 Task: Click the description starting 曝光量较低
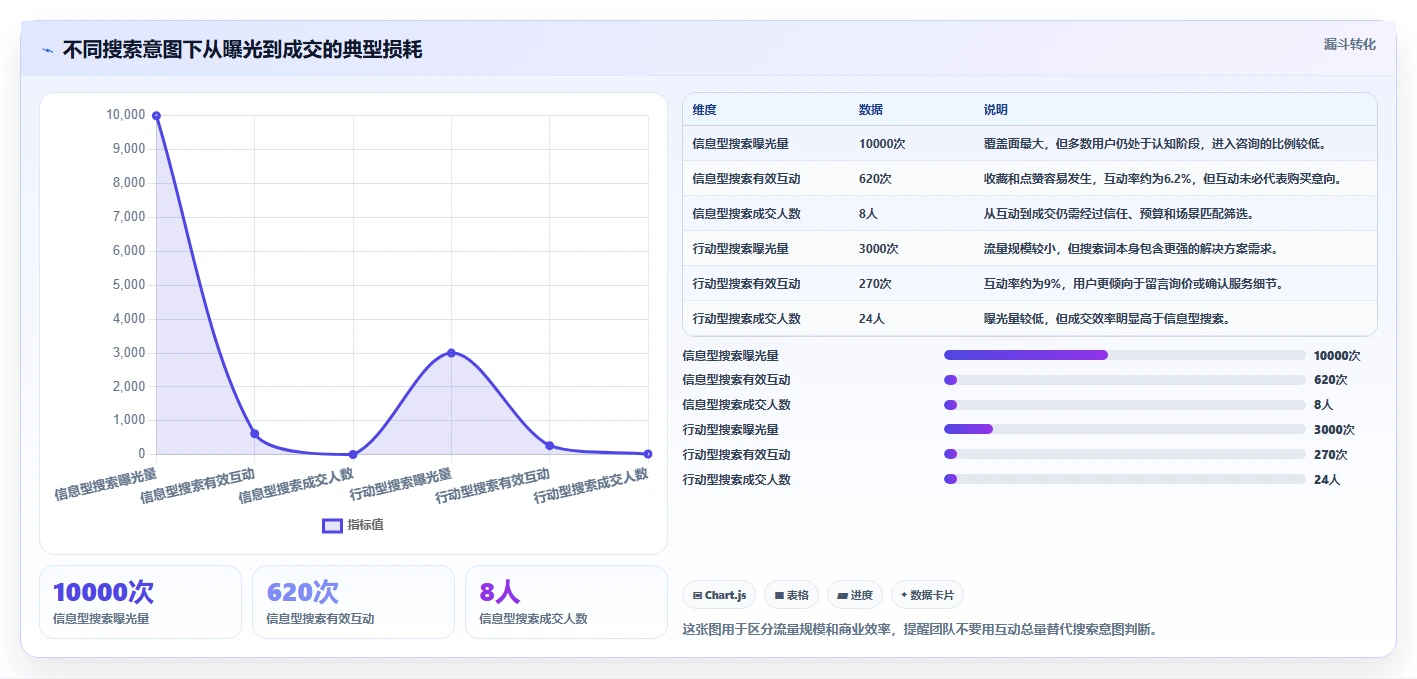coord(1107,319)
